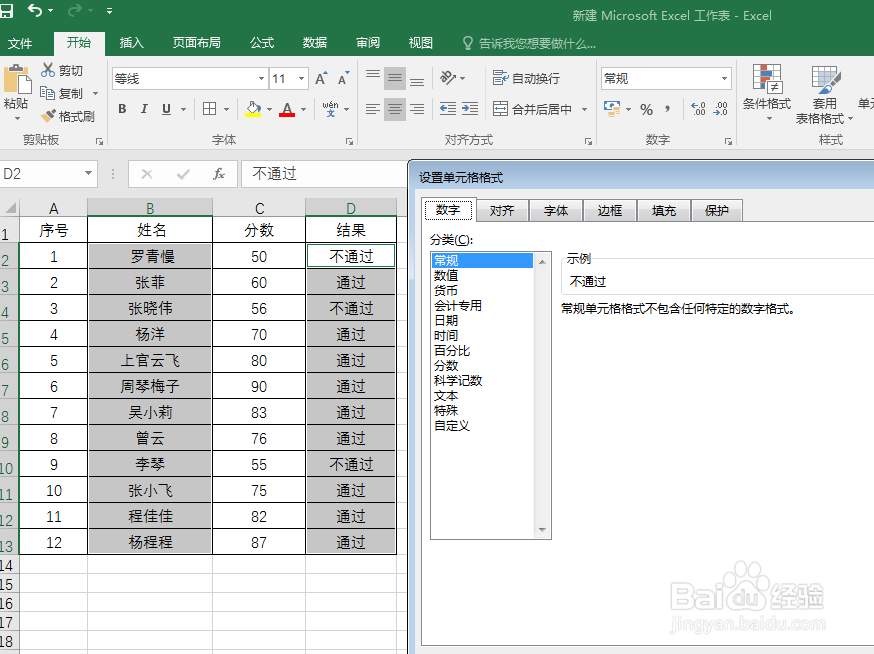Click the Decrease Indent icon
The width and height of the screenshot is (874, 654).
[448, 109]
